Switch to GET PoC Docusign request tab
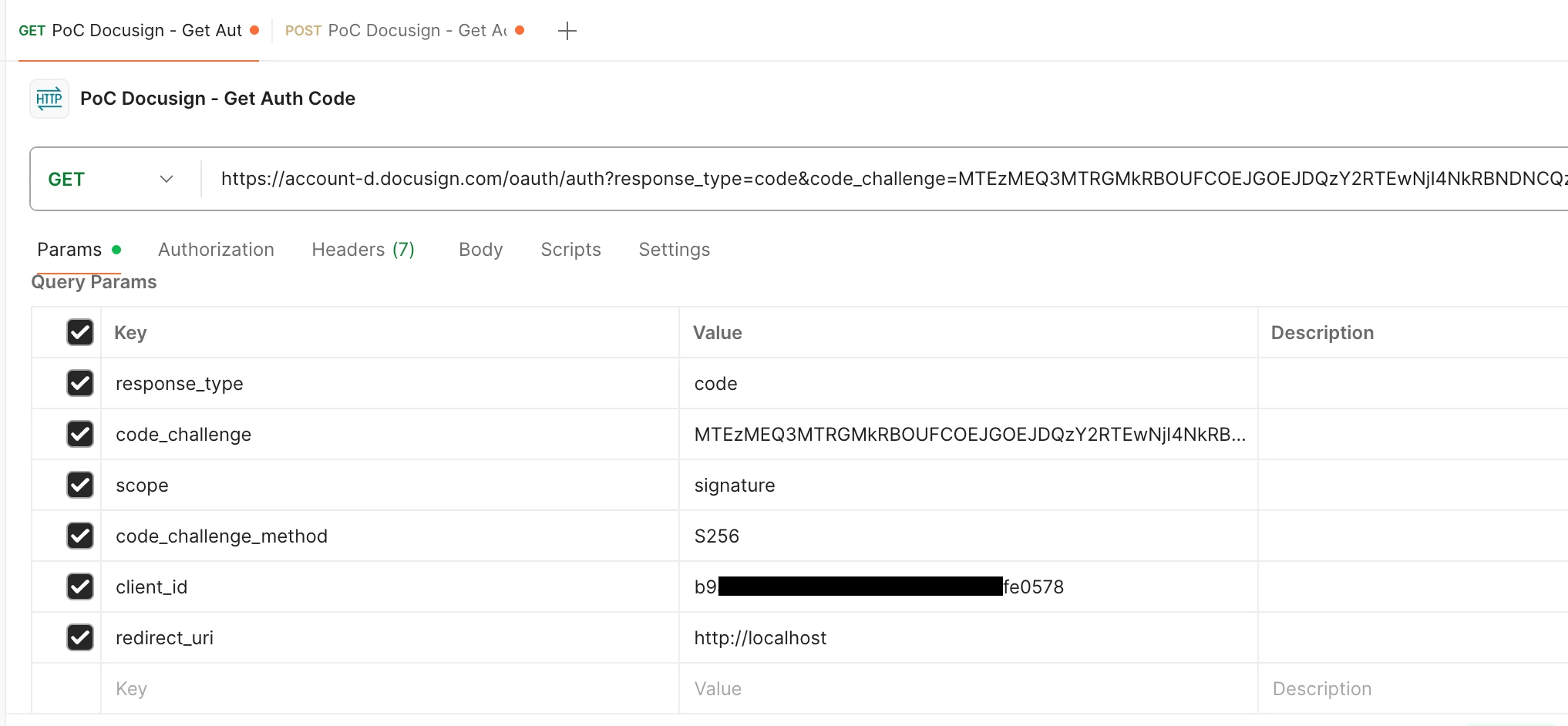This screenshot has width=1568, height=726. click(x=139, y=31)
